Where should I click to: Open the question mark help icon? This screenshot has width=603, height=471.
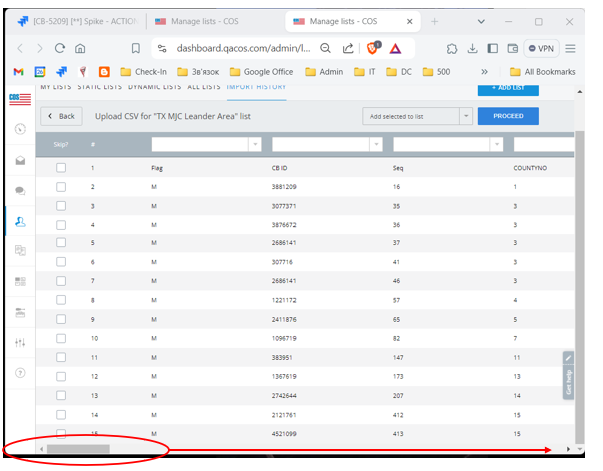pyautogui.click(x=20, y=373)
